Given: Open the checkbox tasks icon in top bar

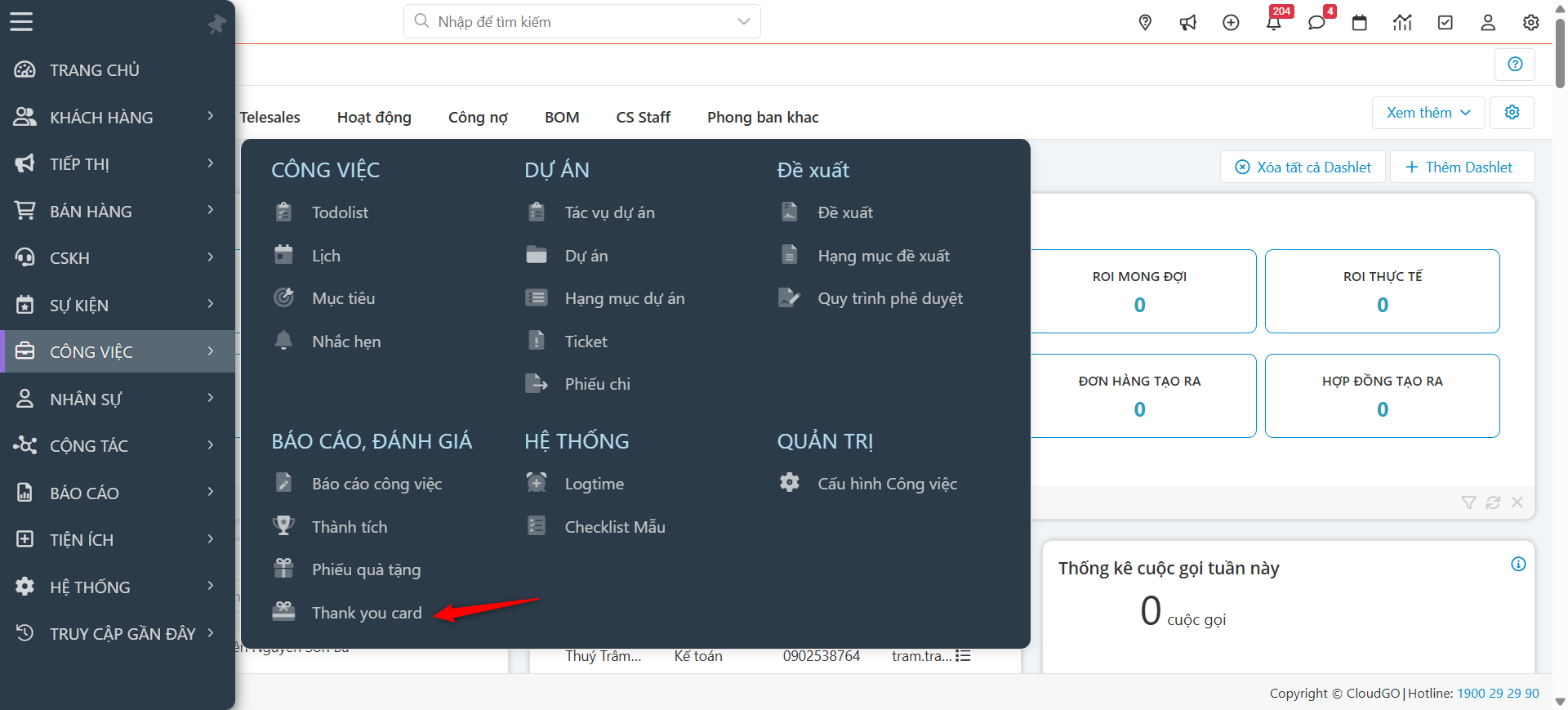Looking at the screenshot, I should click(1445, 22).
